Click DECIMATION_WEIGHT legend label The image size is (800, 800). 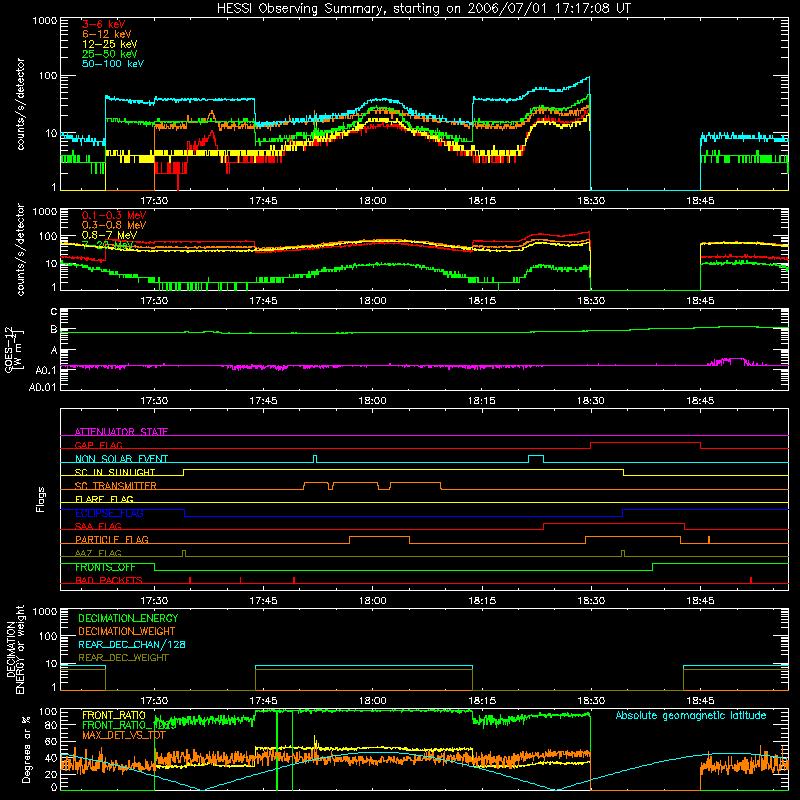(x=127, y=631)
